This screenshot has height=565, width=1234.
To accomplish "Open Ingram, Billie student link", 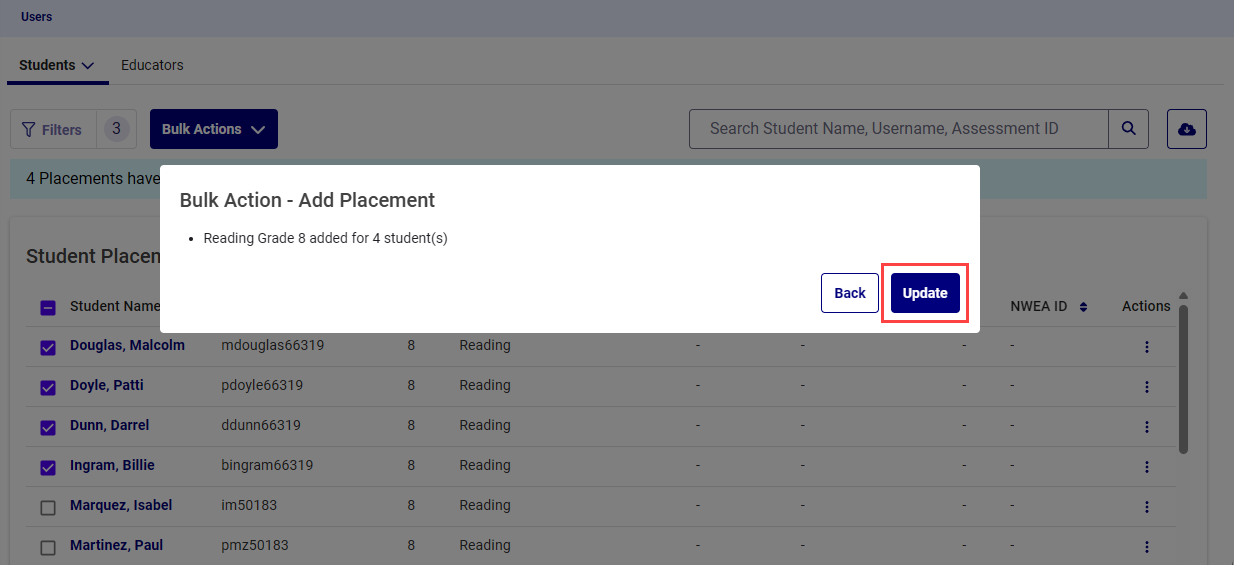I will 112,465.
